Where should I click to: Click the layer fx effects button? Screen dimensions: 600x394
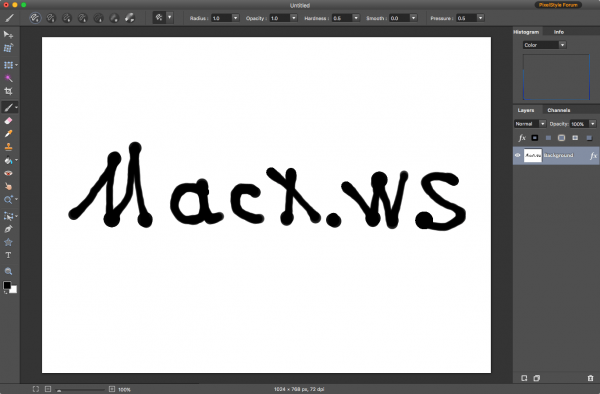(522, 138)
